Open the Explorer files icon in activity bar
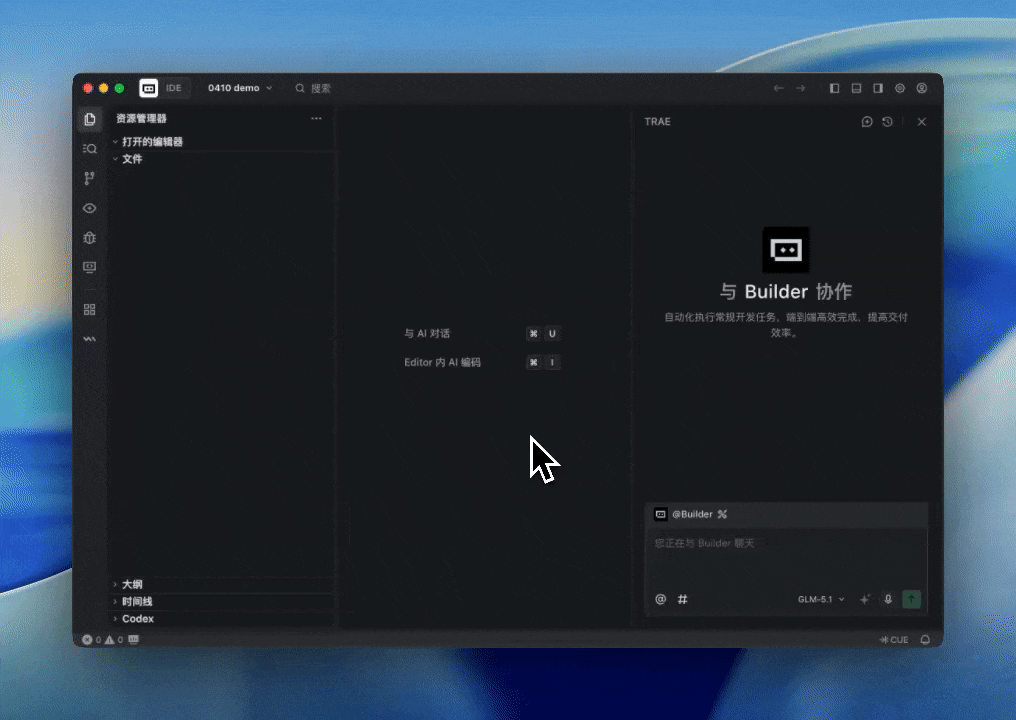 [89, 119]
